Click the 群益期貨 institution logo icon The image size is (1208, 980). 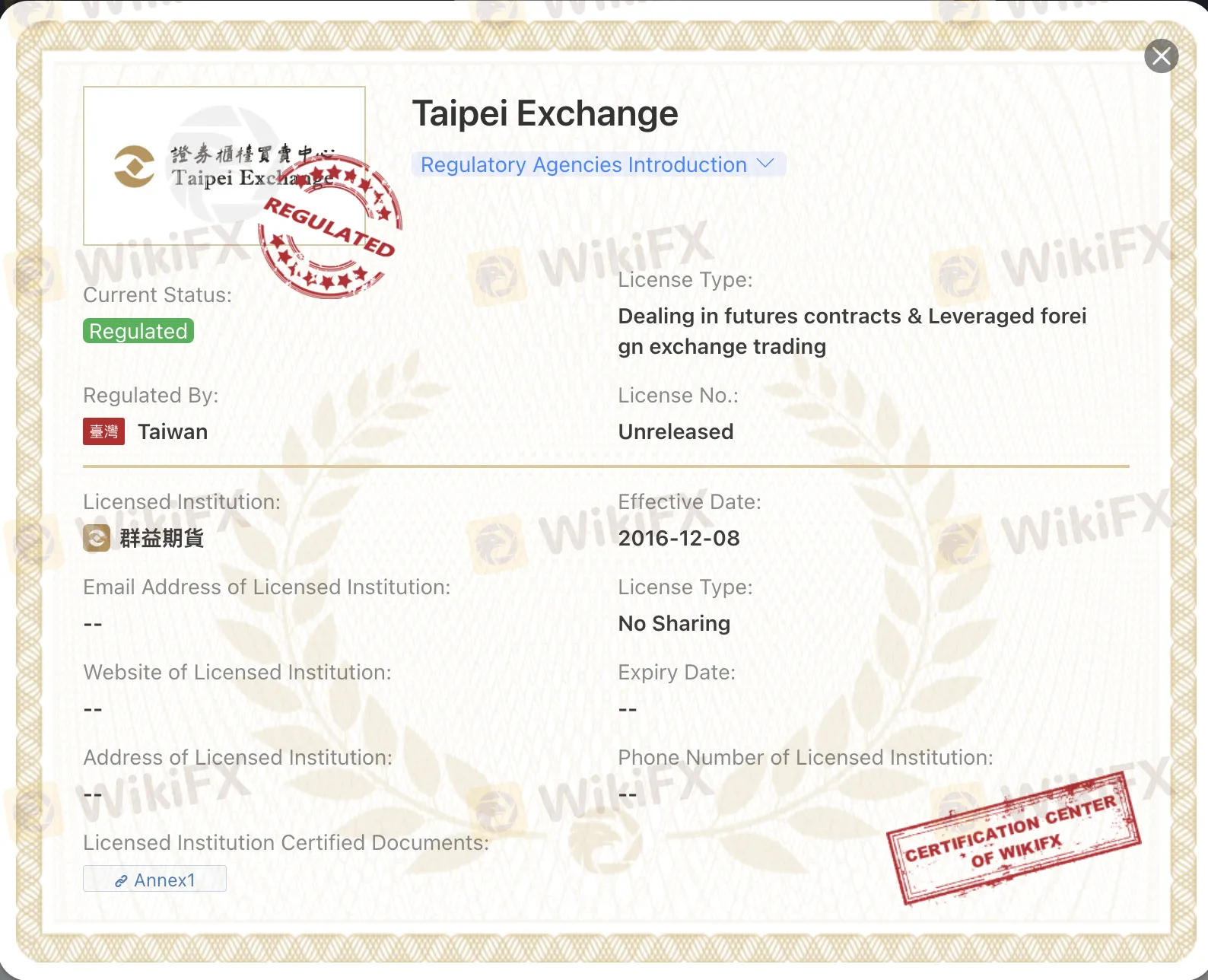click(97, 538)
